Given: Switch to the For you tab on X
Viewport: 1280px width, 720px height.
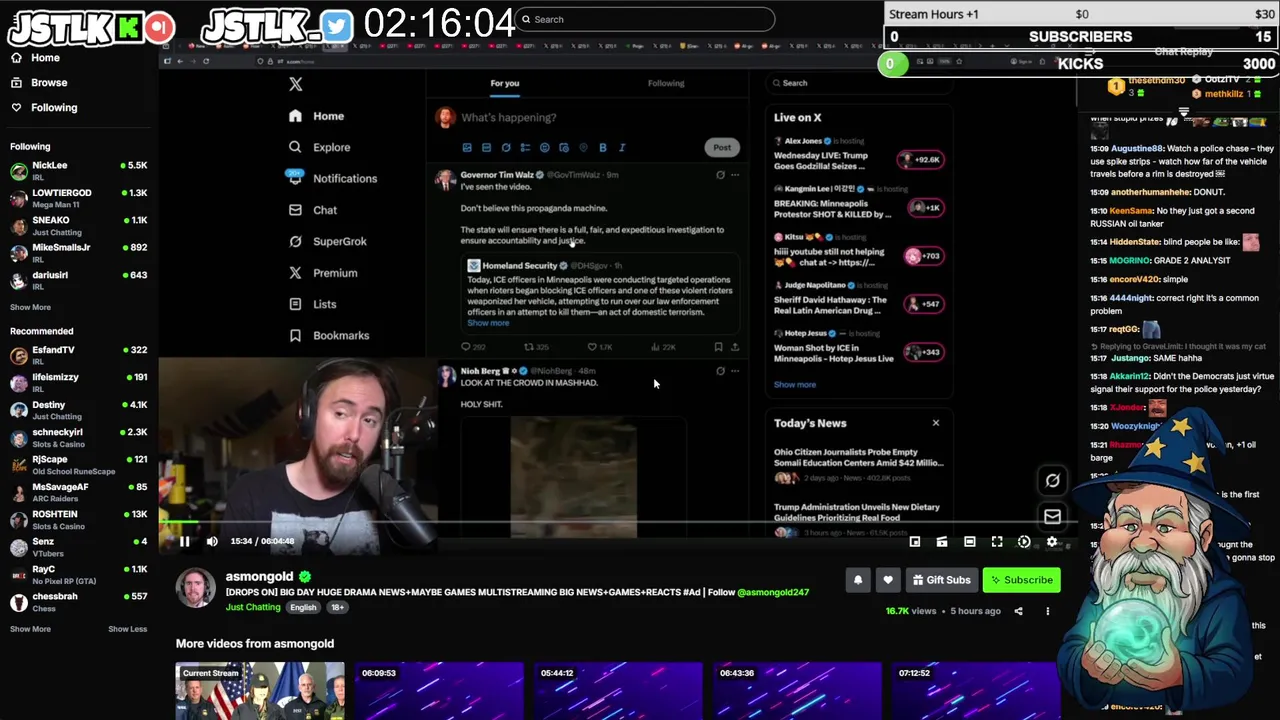Looking at the screenshot, I should click(505, 83).
